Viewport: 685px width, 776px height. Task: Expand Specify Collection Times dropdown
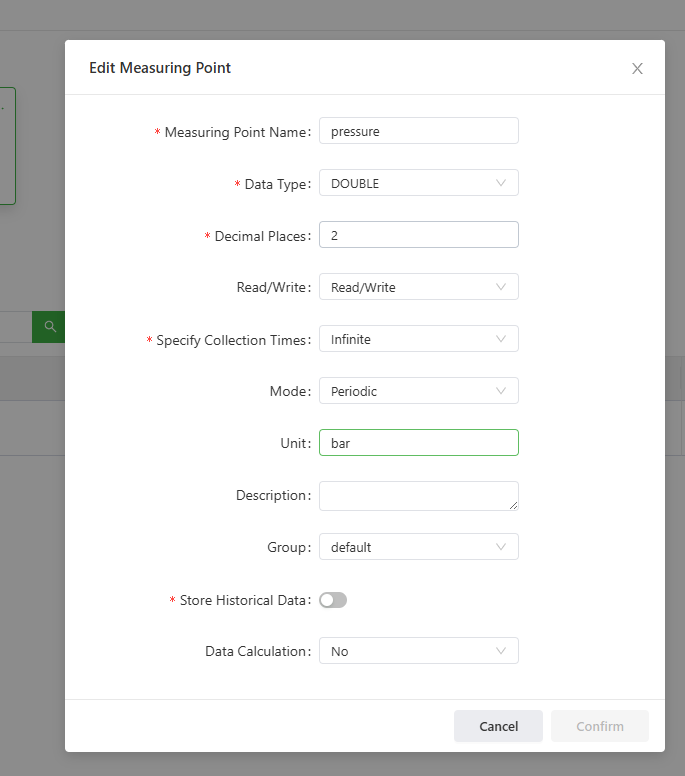coord(419,339)
